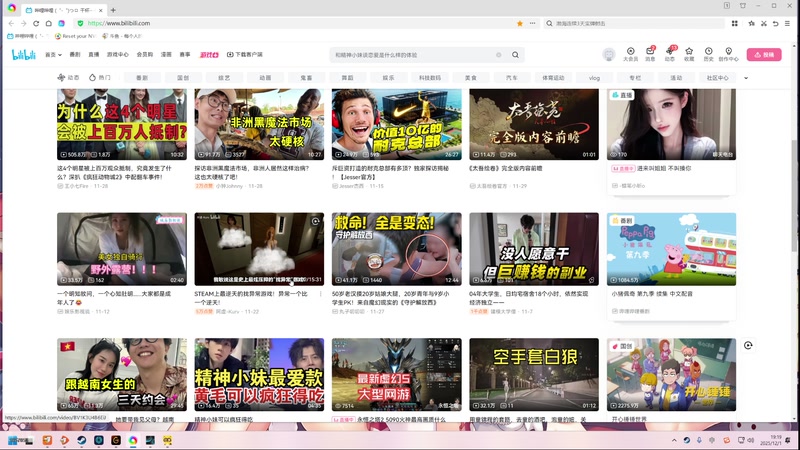
Task: Open browser hamburger main menu
Action: coord(787,23)
